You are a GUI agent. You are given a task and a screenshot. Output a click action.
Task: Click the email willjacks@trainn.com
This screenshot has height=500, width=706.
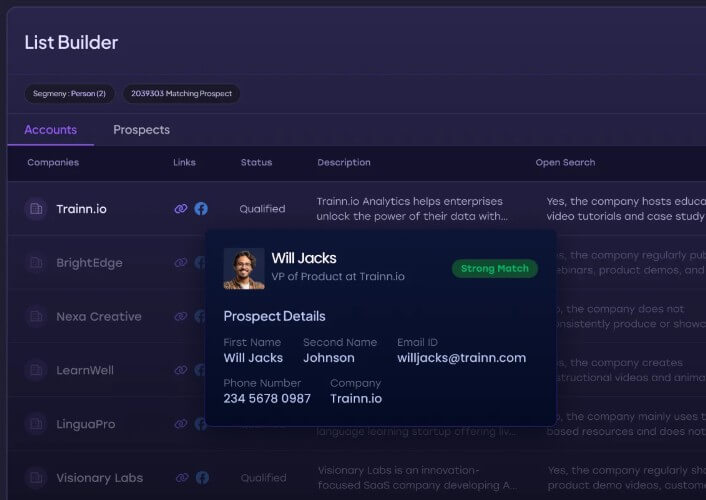pos(462,358)
